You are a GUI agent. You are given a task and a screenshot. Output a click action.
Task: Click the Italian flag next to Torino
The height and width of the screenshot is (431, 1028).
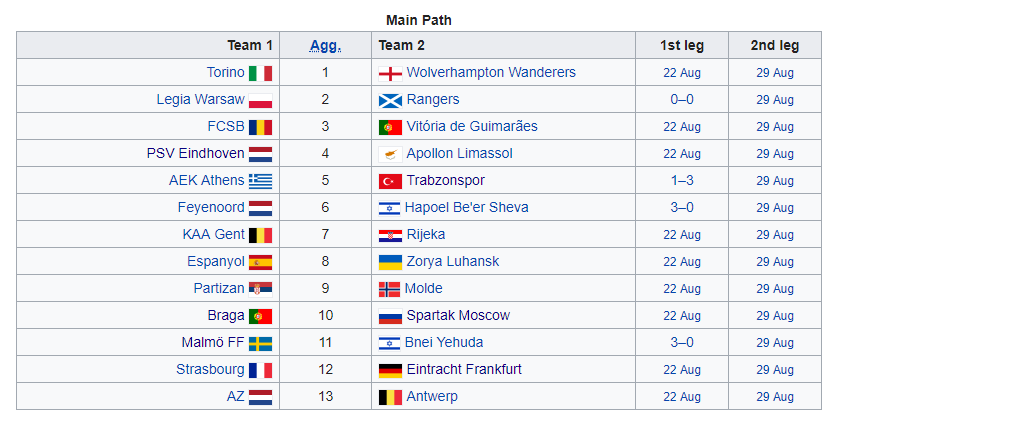(260, 73)
